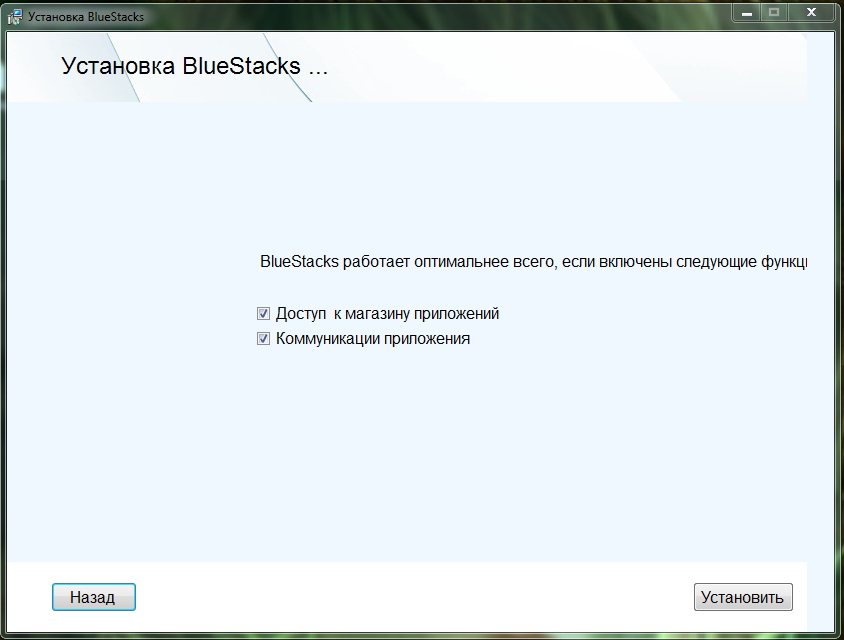This screenshot has width=844, height=640.
Task: Uncheck "Доступ к магазину приложений" checkbox
Action: point(263,314)
